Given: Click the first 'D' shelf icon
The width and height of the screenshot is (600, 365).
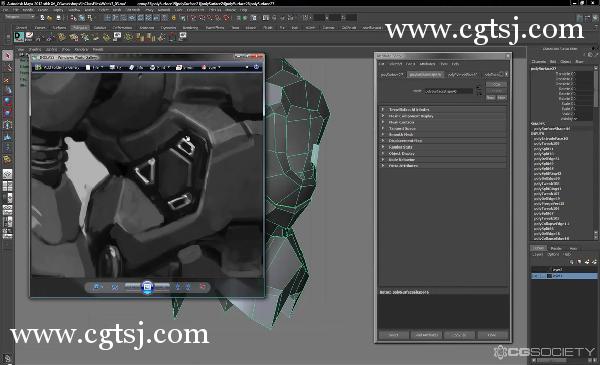Looking at the screenshot, I should pyautogui.click(x=18, y=37).
